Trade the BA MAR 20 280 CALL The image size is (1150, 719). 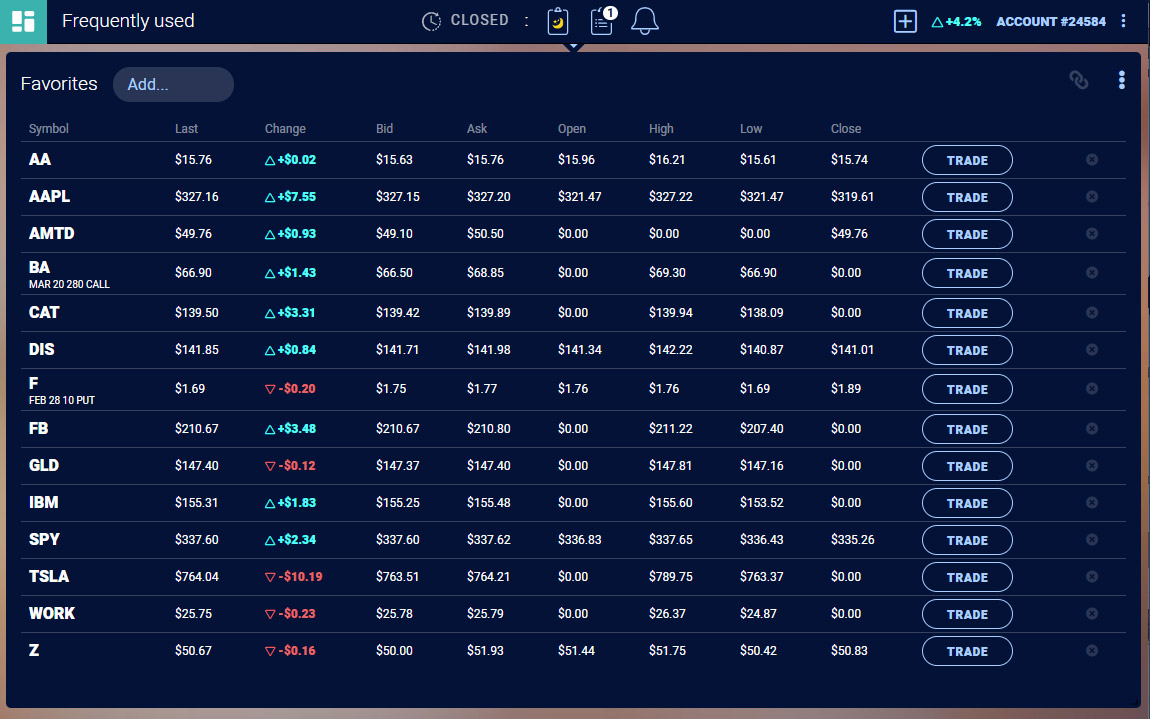coord(967,273)
